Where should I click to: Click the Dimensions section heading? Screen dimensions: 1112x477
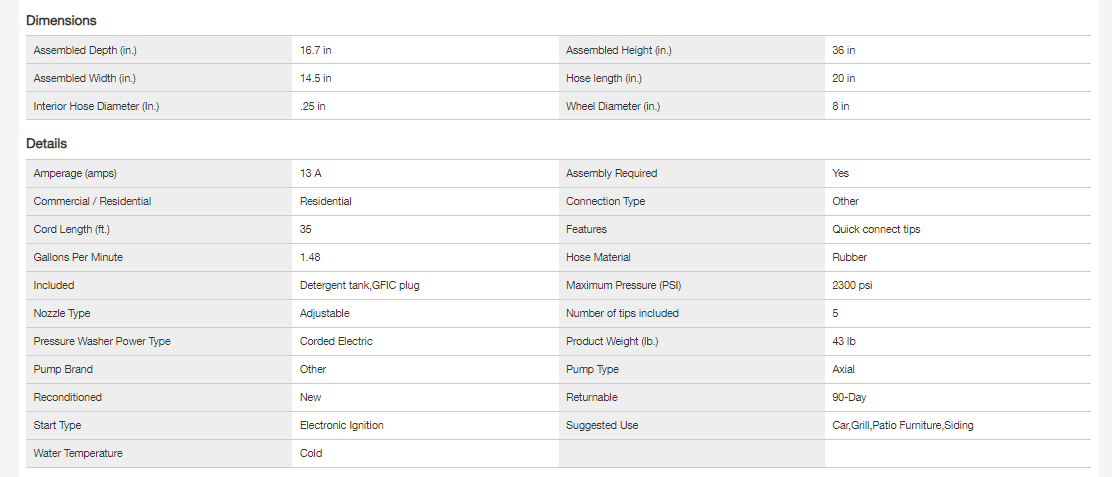coord(61,20)
